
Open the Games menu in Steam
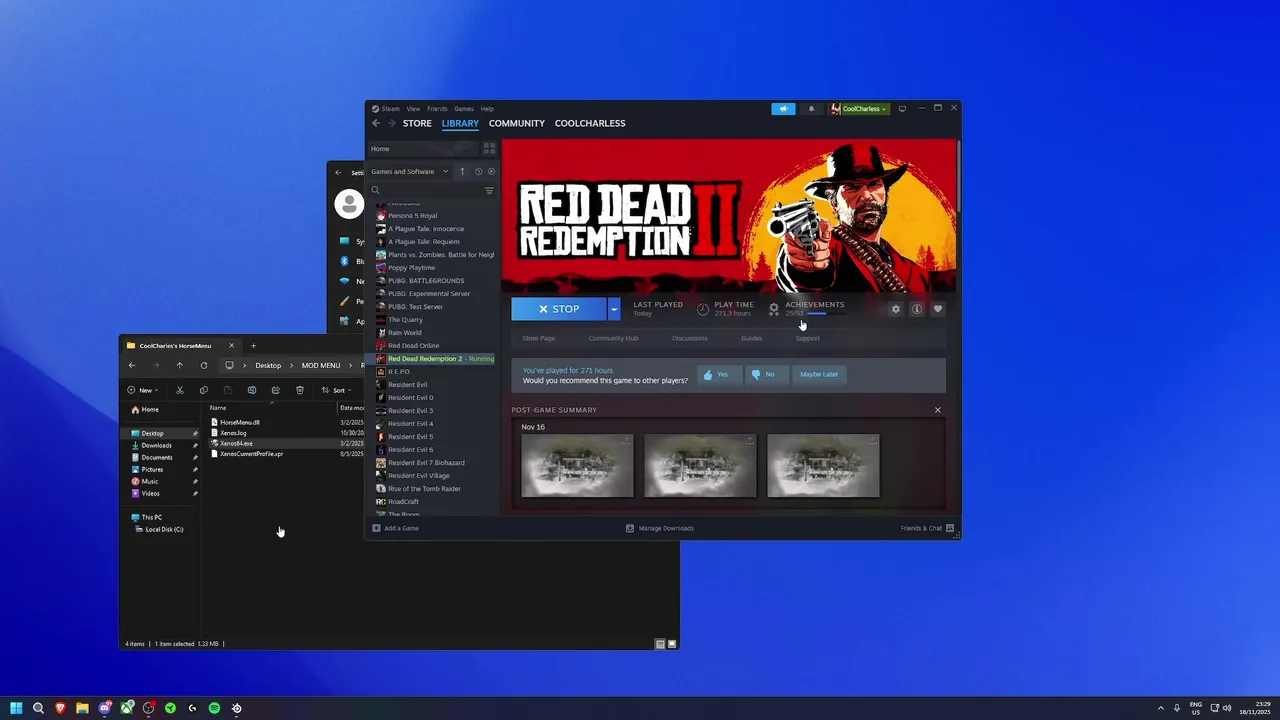click(x=464, y=108)
